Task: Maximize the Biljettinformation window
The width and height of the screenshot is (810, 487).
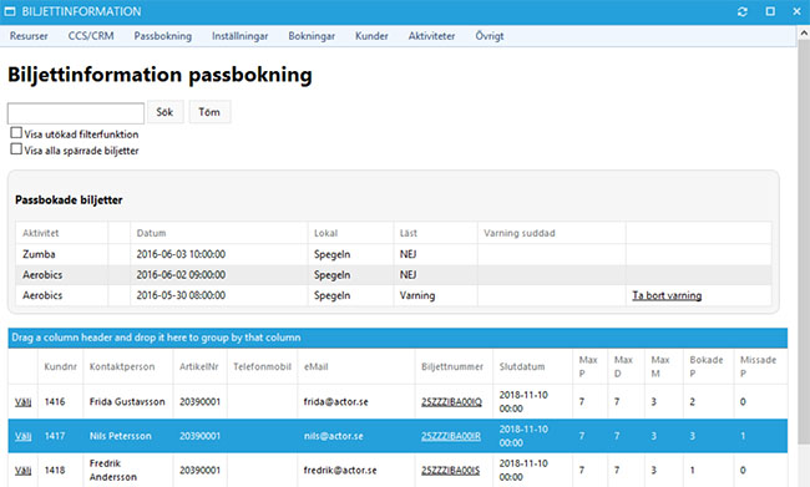Action: [x=770, y=11]
